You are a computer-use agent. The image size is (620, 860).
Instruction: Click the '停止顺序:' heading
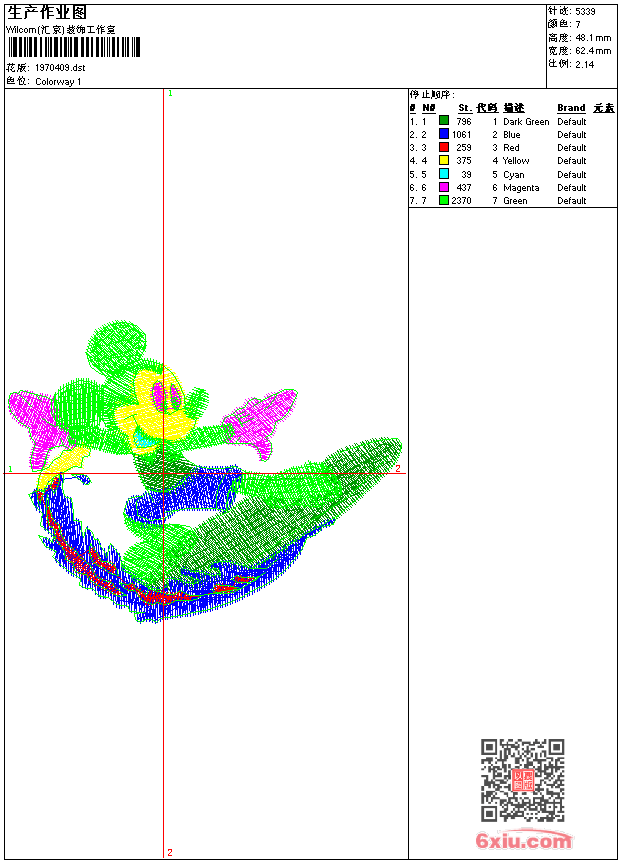[x=432, y=95]
